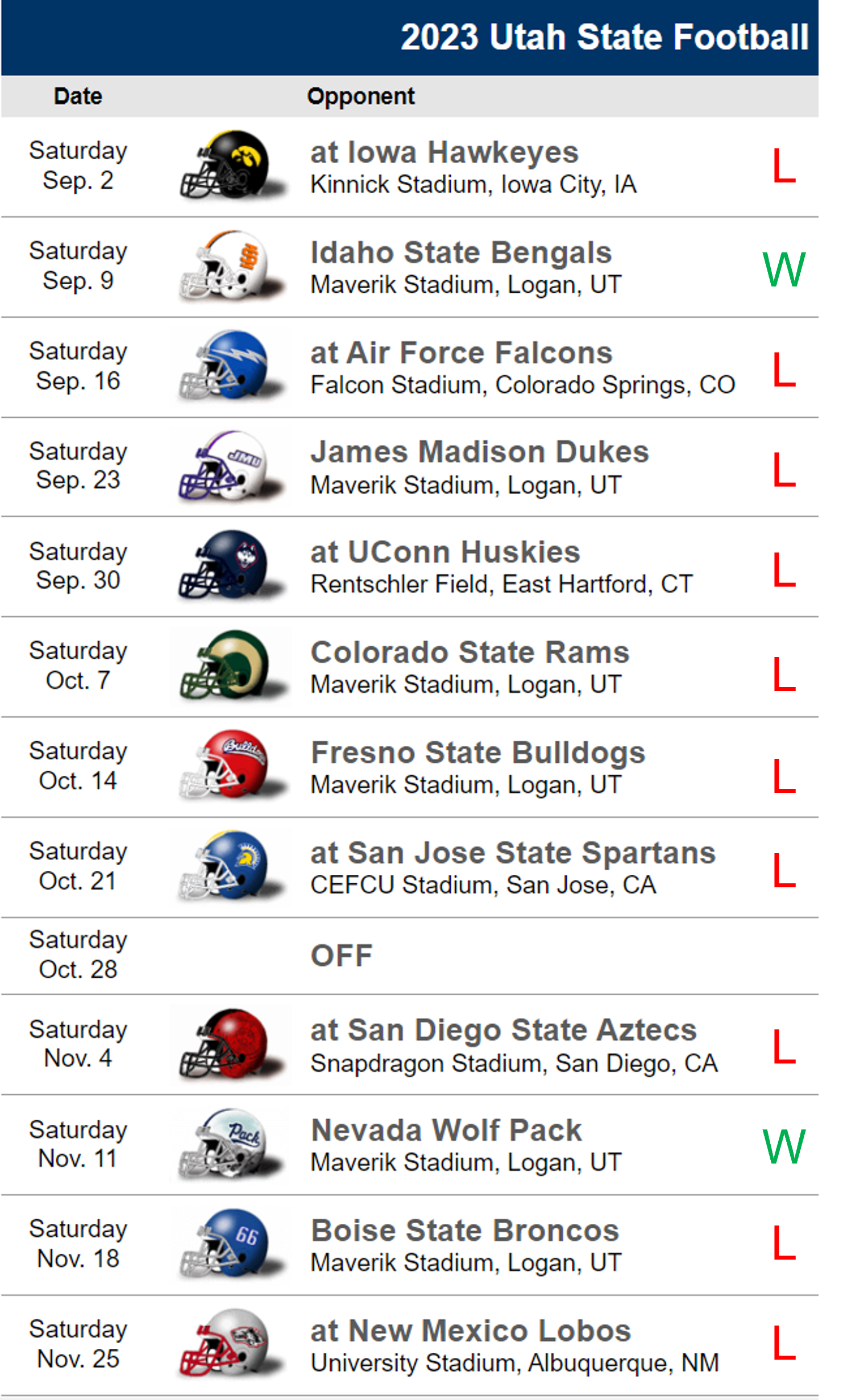Click the Opponent column header

360,97
